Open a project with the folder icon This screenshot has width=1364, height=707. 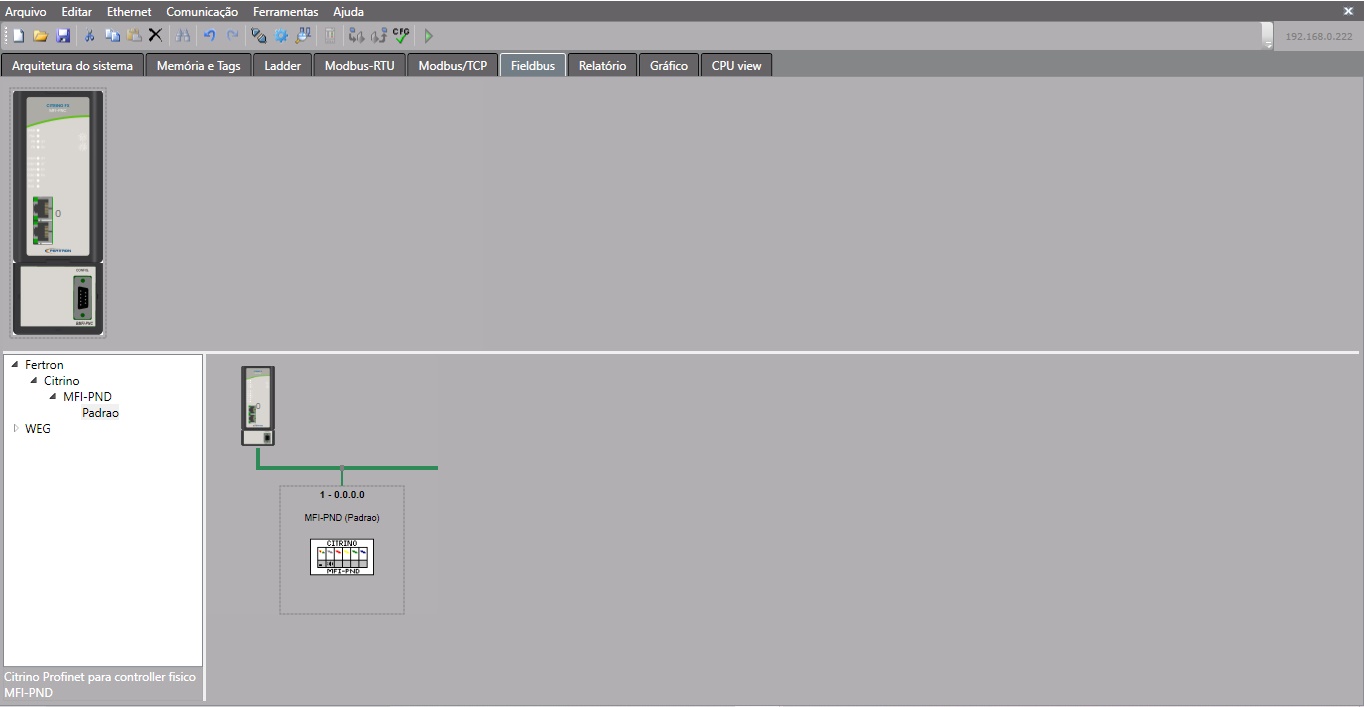point(40,36)
